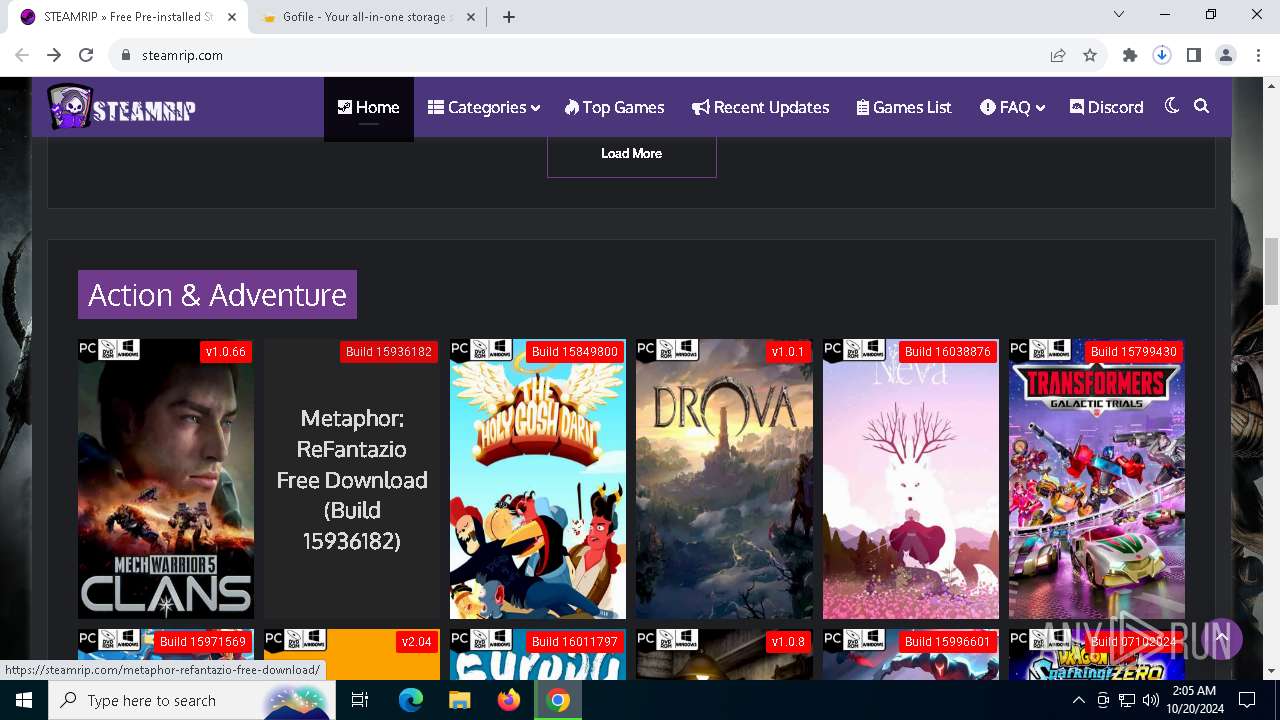1280x720 pixels.
Task: Open Metaphor: ReFantazio Free Download link
Action: pyautogui.click(x=352, y=479)
